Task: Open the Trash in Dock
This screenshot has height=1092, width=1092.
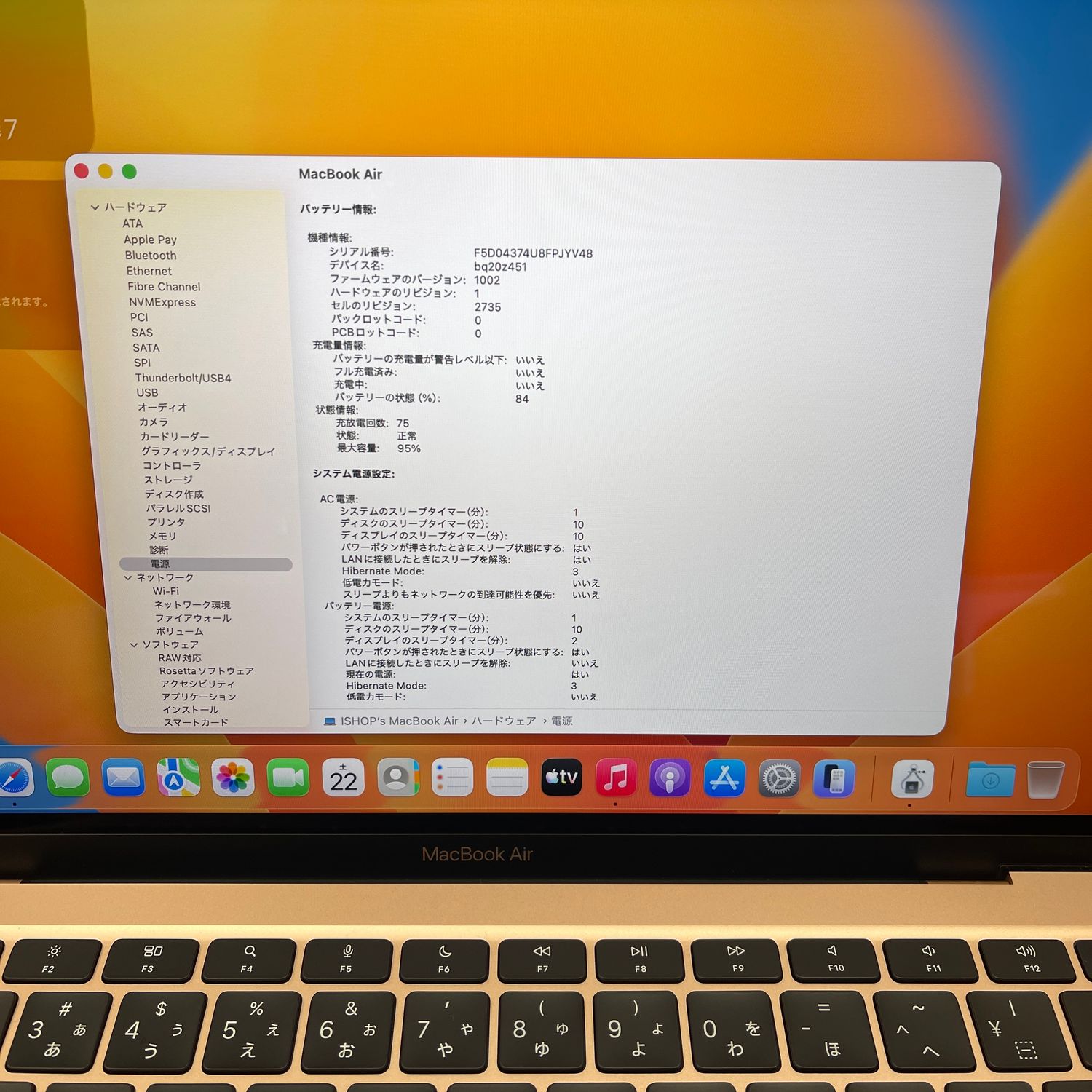Action: (x=1045, y=780)
